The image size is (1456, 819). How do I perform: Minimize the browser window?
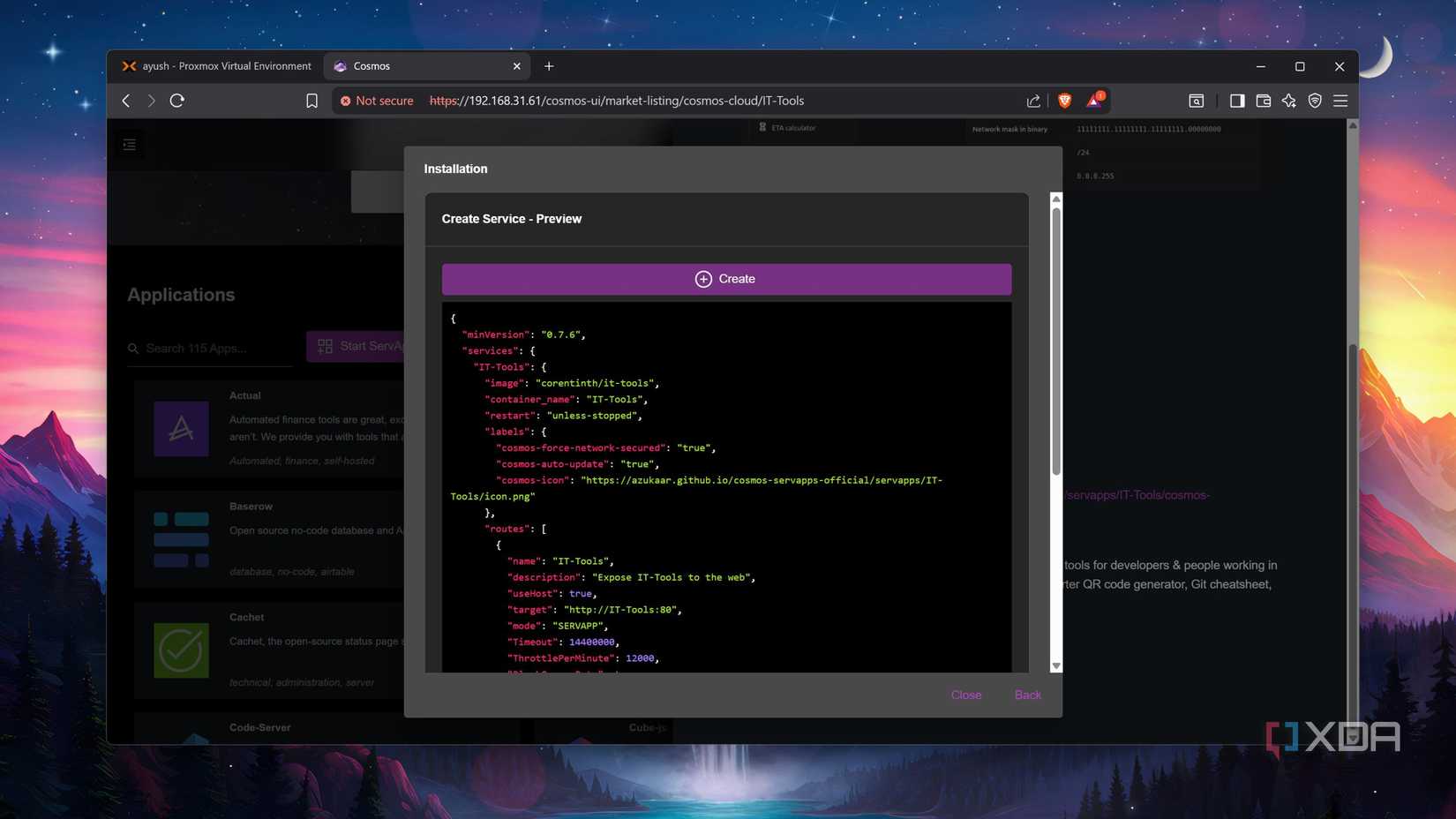tap(1260, 66)
